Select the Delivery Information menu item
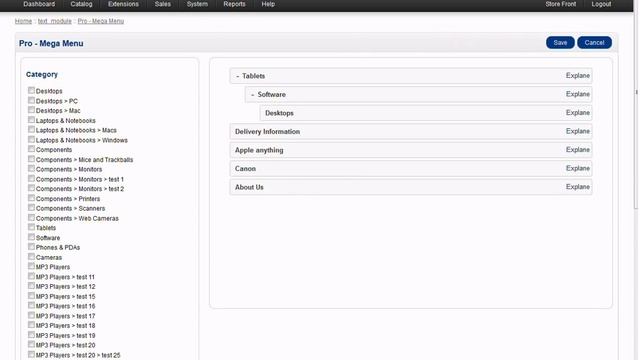The height and width of the screenshot is (360, 640). coord(411,131)
